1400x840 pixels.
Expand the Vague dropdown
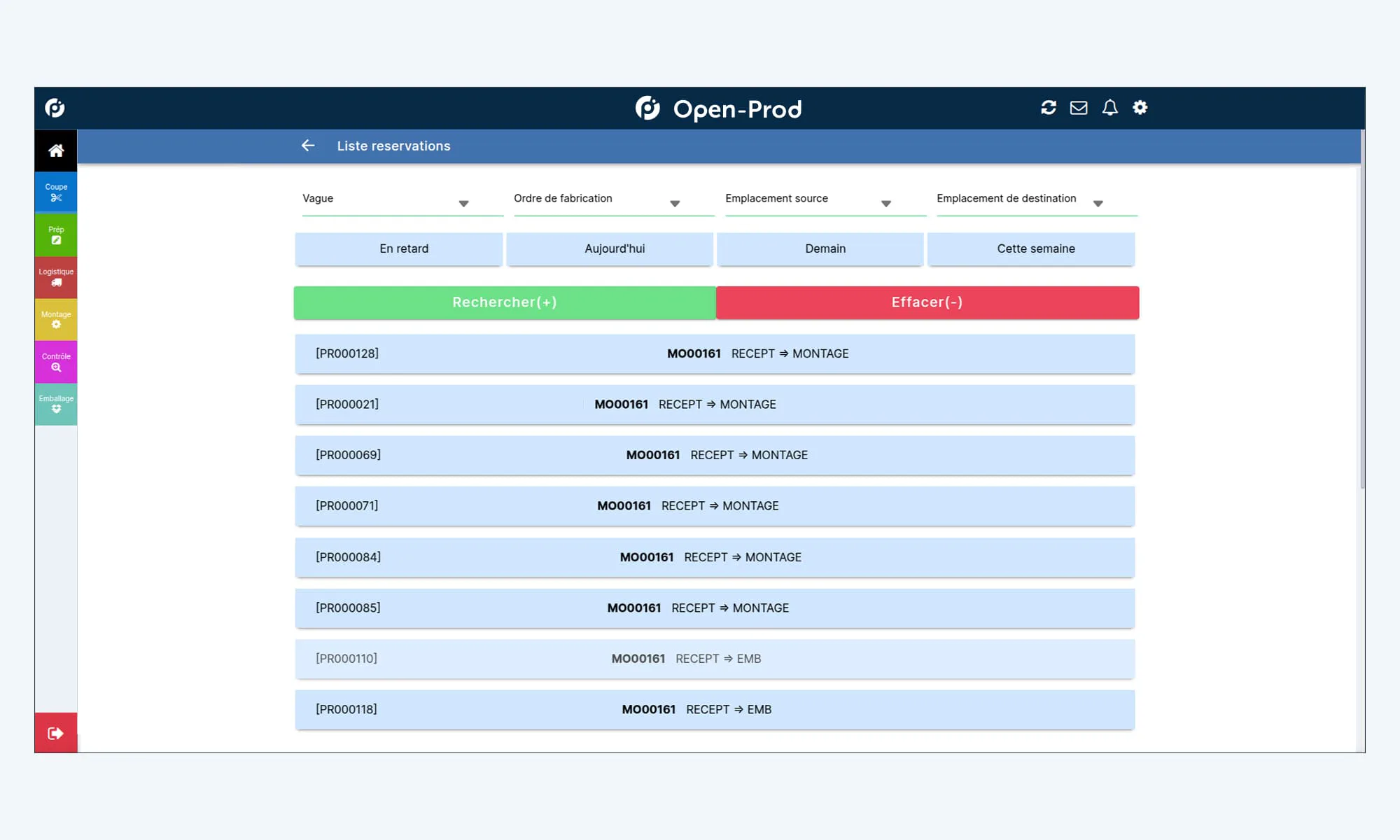click(x=463, y=204)
